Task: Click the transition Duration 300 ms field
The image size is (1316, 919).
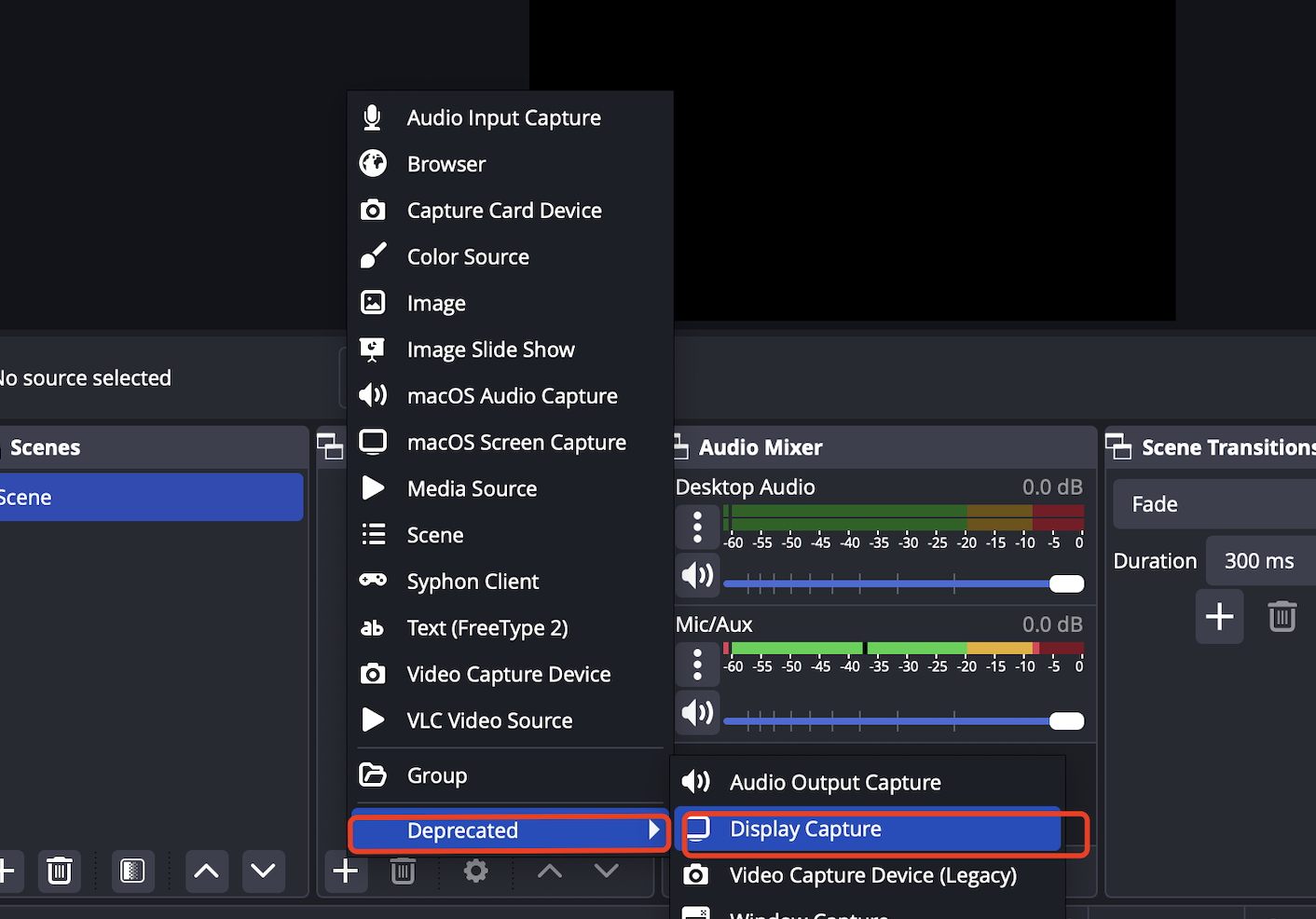Action: 1260,561
